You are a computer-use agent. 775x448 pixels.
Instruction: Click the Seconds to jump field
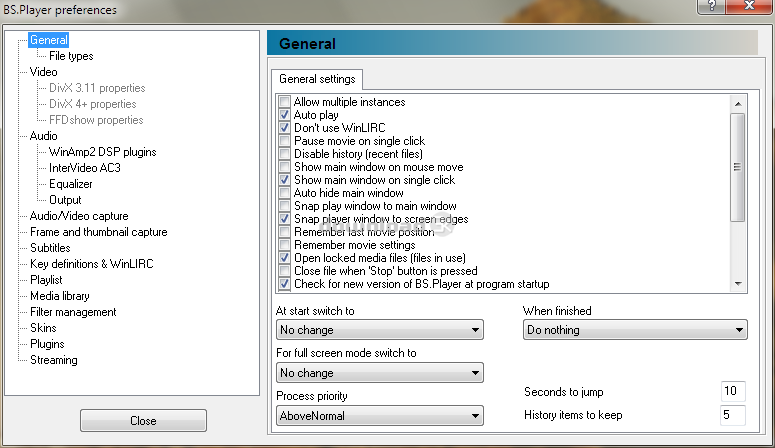pos(733,391)
